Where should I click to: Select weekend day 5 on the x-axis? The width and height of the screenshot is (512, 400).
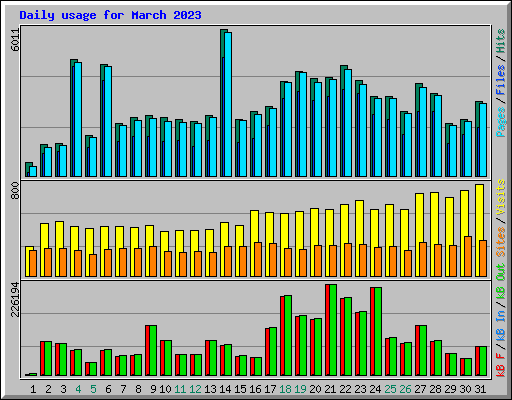coord(93,389)
